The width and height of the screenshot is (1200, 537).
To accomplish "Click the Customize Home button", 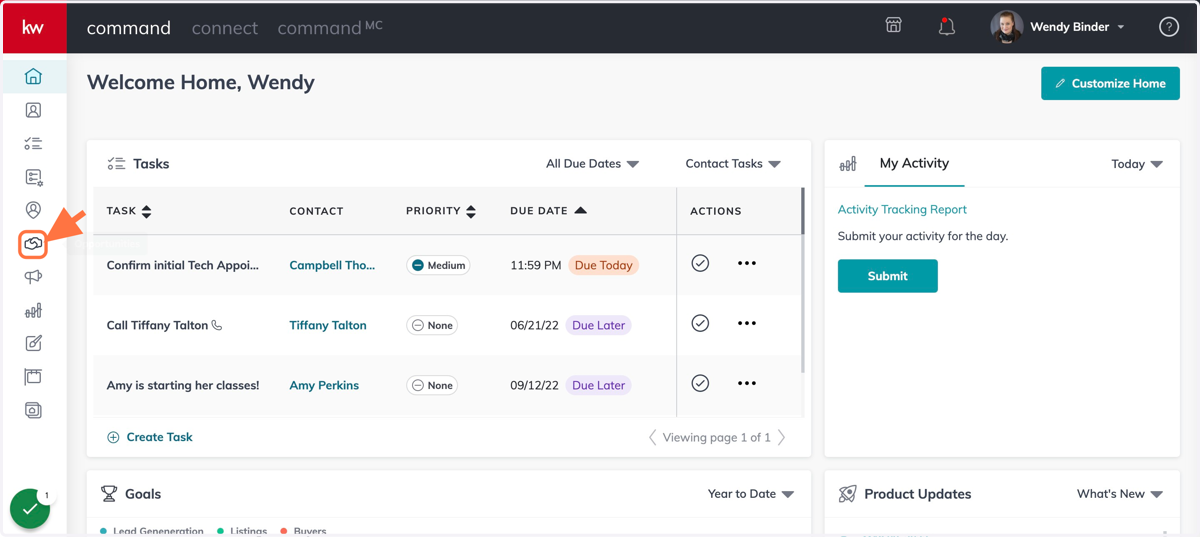I will [x=1110, y=83].
